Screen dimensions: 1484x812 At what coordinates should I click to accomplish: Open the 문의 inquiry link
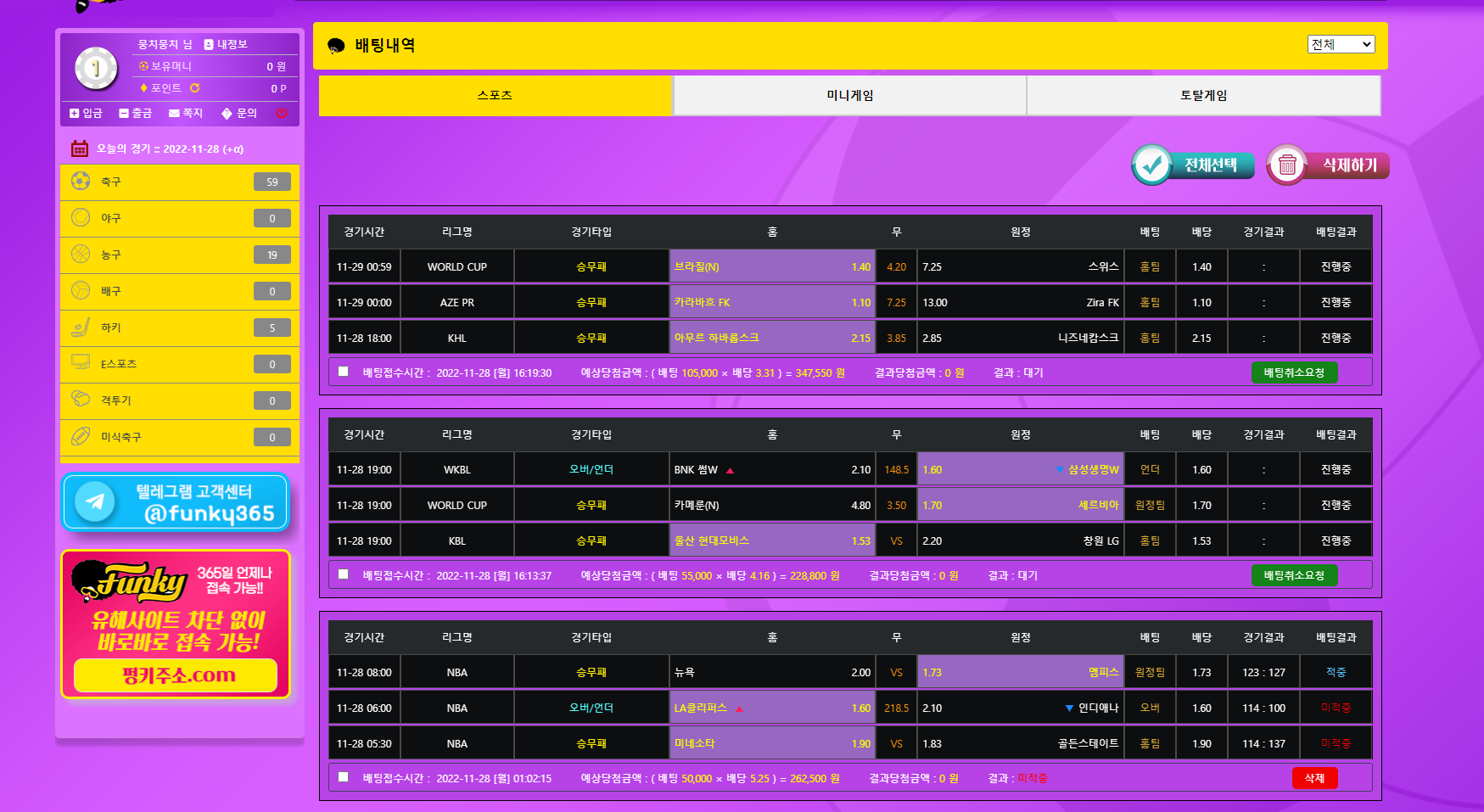(x=239, y=113)
